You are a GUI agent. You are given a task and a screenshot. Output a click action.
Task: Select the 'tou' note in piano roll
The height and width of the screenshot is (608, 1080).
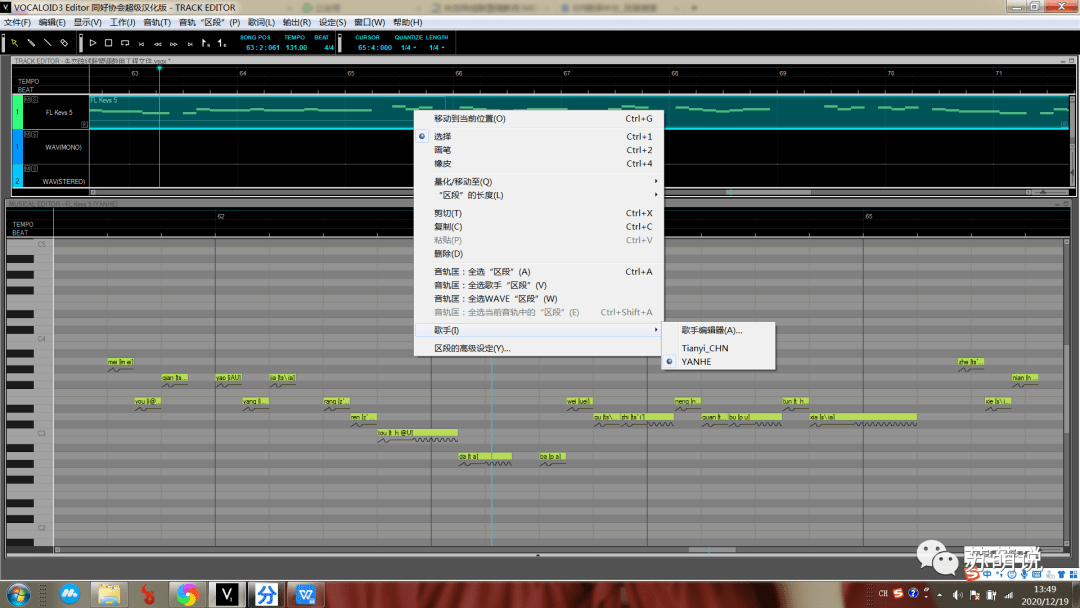[417, 433]
